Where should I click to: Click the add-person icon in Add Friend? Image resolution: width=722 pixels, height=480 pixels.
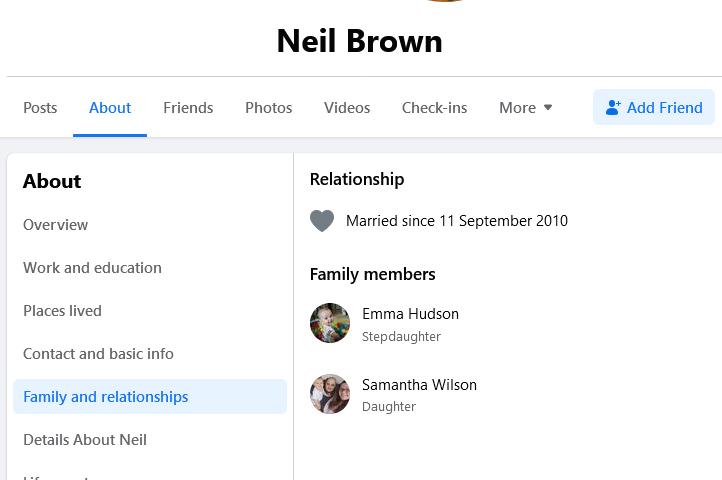point(613,108)
